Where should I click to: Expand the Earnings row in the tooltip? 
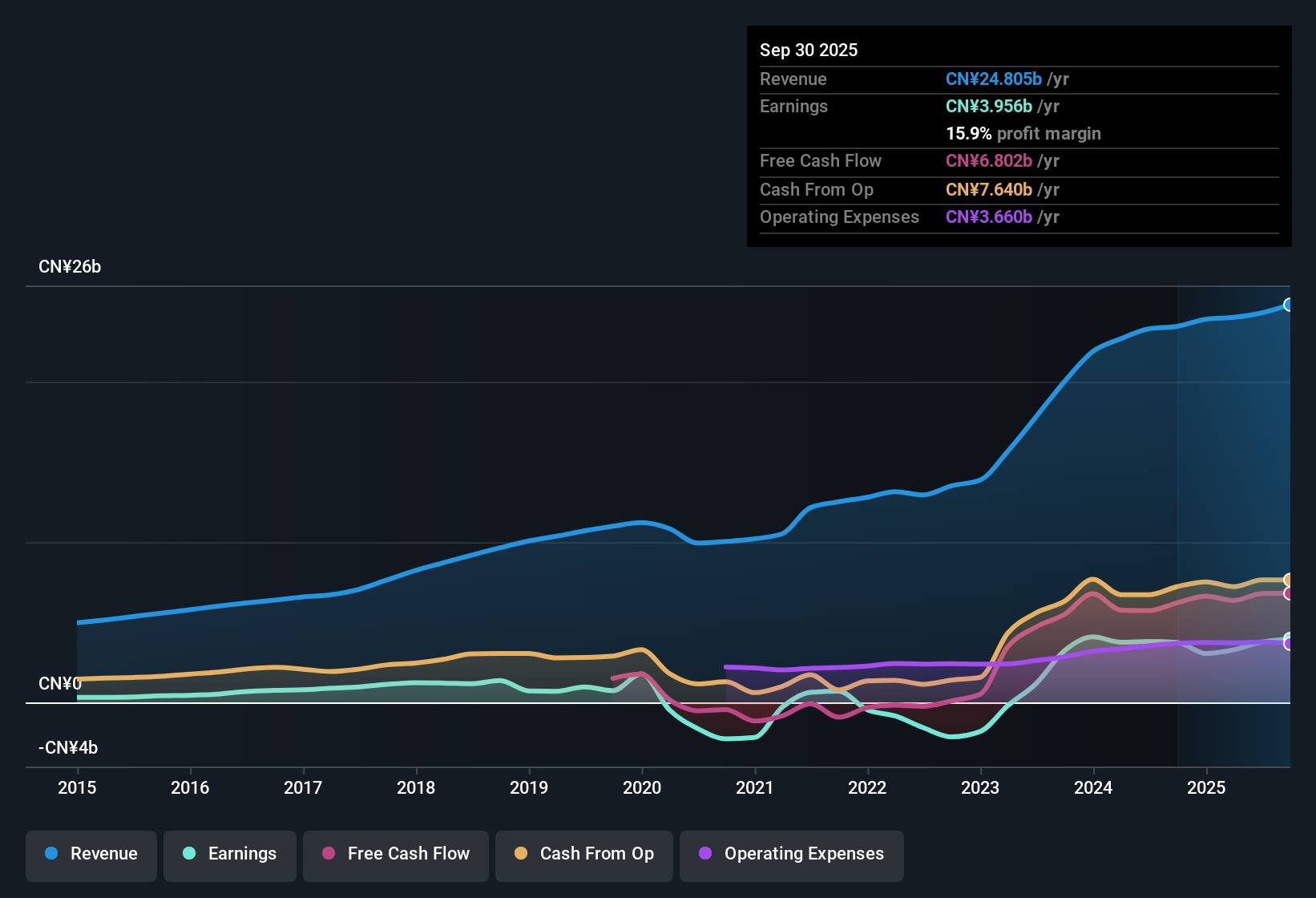pos(793,106)
